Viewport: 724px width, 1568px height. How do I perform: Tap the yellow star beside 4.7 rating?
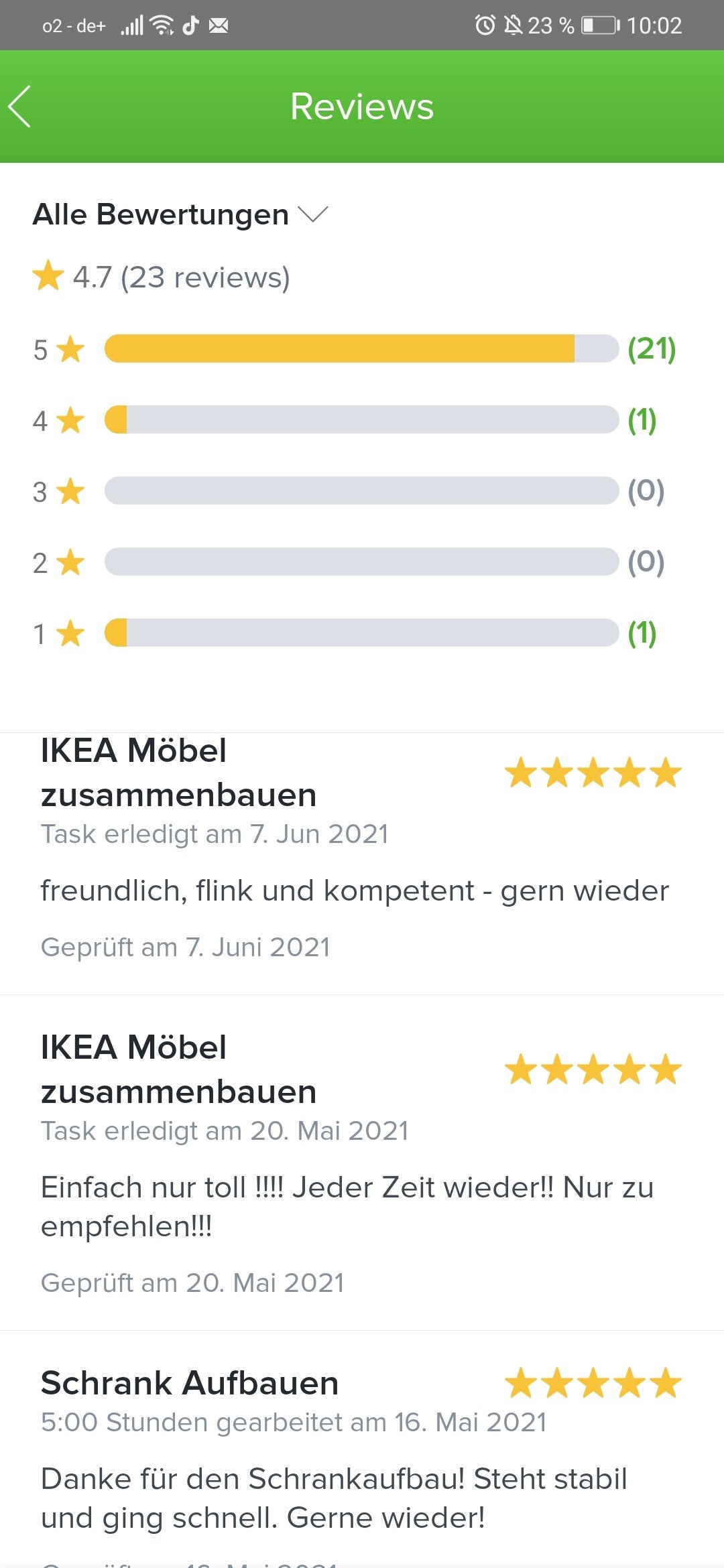tap(48, 277)
